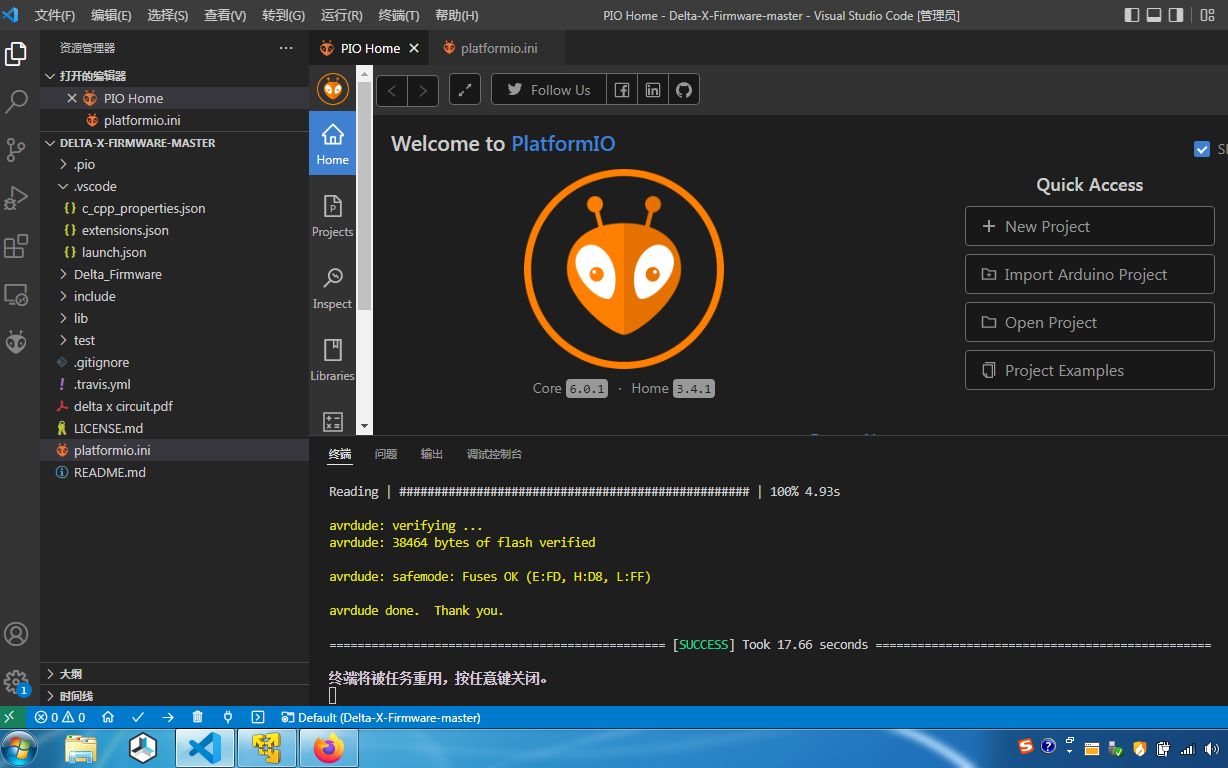Click the PlatformIO Upload arrow in status bar
This screenshot has width=1228, height=768.
pos(168,717)
